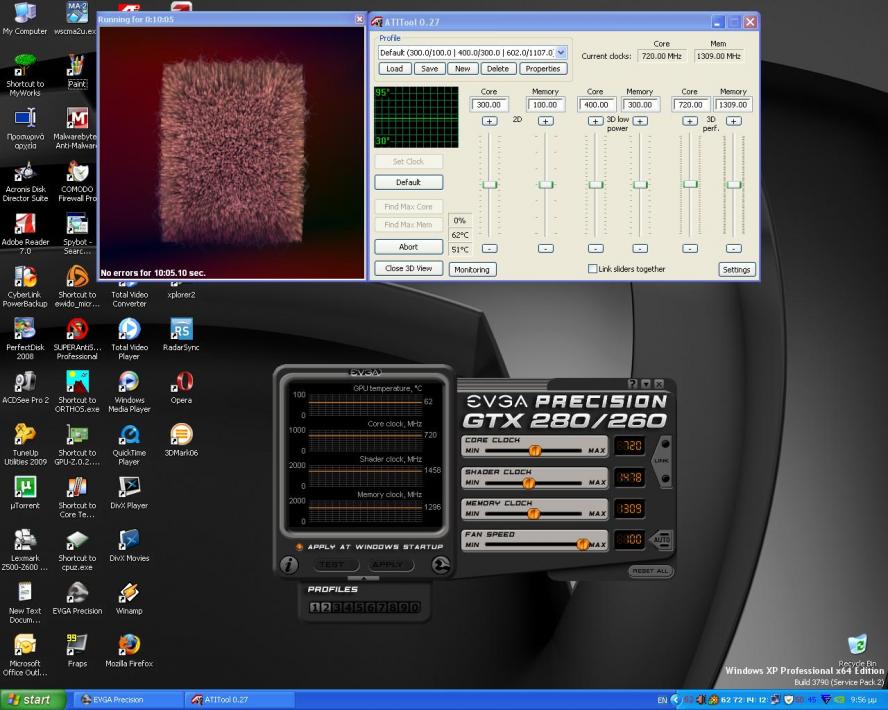
Task: Adjust the Memory Clock slider in EVGA Precision
Action: [534, 514]
